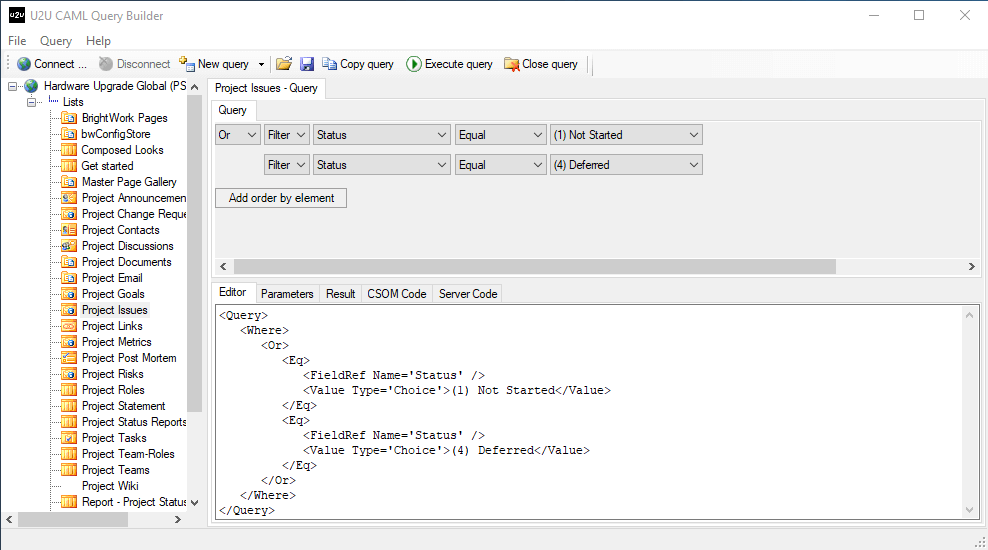This screenshot has height=550, width=988.
Task: Click the Close query icon
Action: (x=511, y=64)
